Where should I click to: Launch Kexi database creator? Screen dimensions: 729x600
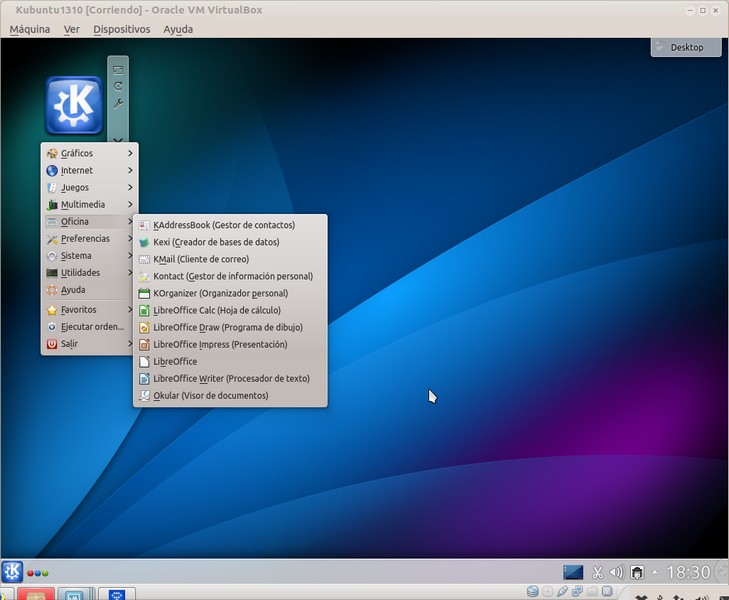click(215, 242)
